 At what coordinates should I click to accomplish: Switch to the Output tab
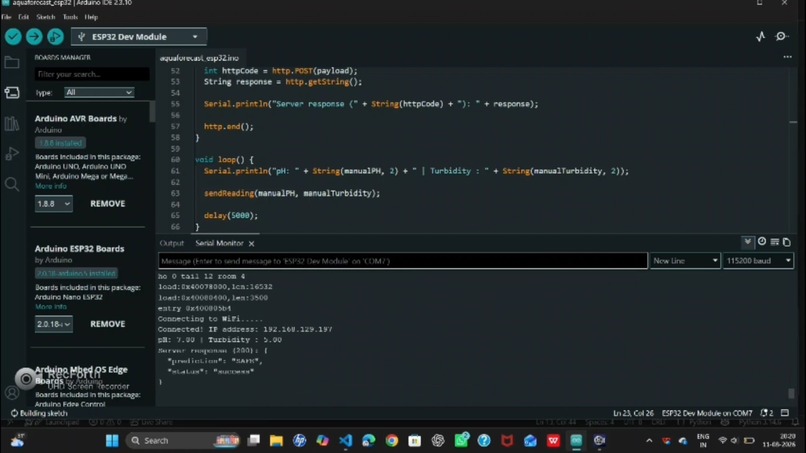172,243
